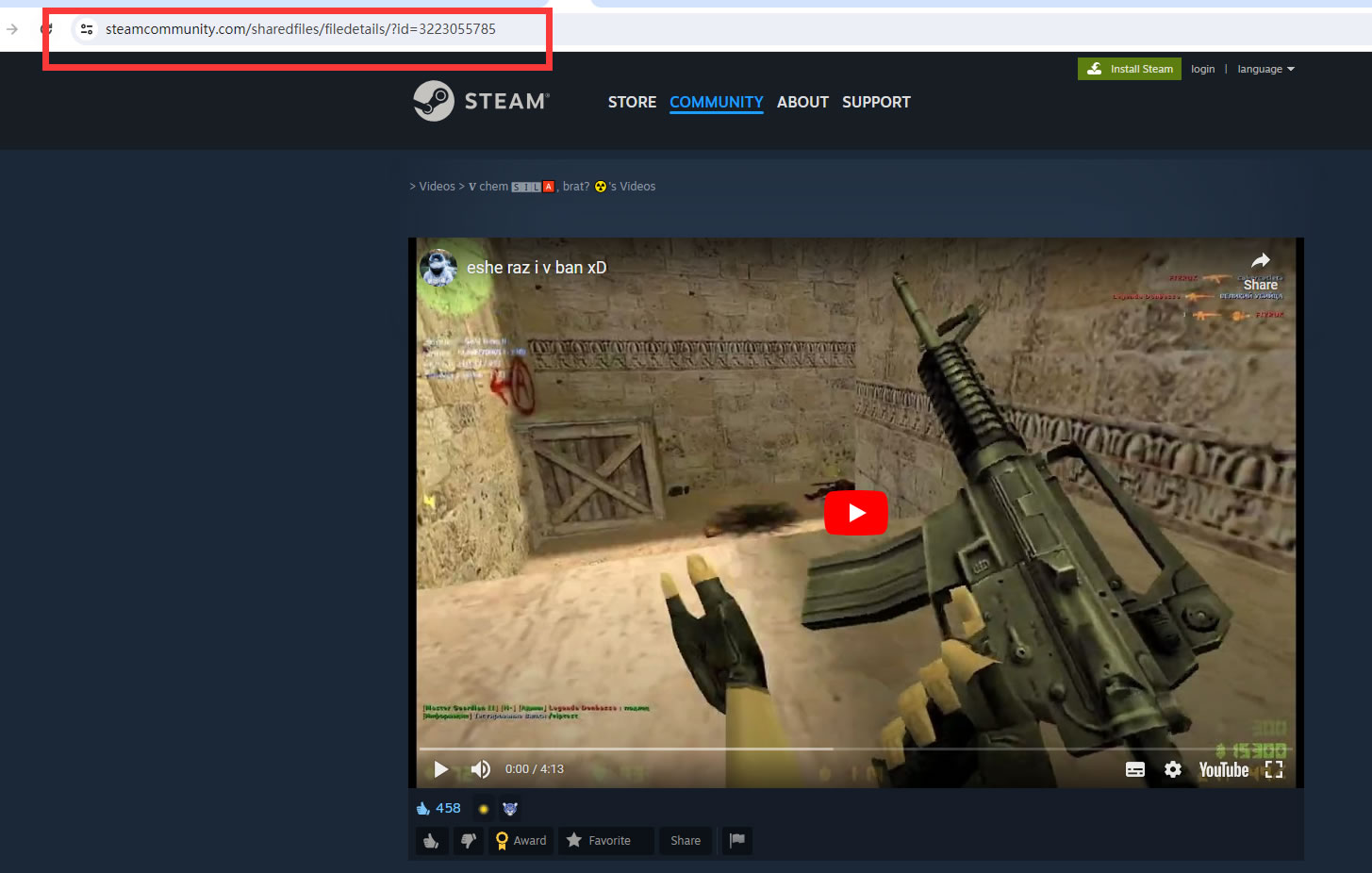Image resolution: width=1372 pixels, height=873 pixels.
Task: Open the ABOUT page
Action: [802, 102]
